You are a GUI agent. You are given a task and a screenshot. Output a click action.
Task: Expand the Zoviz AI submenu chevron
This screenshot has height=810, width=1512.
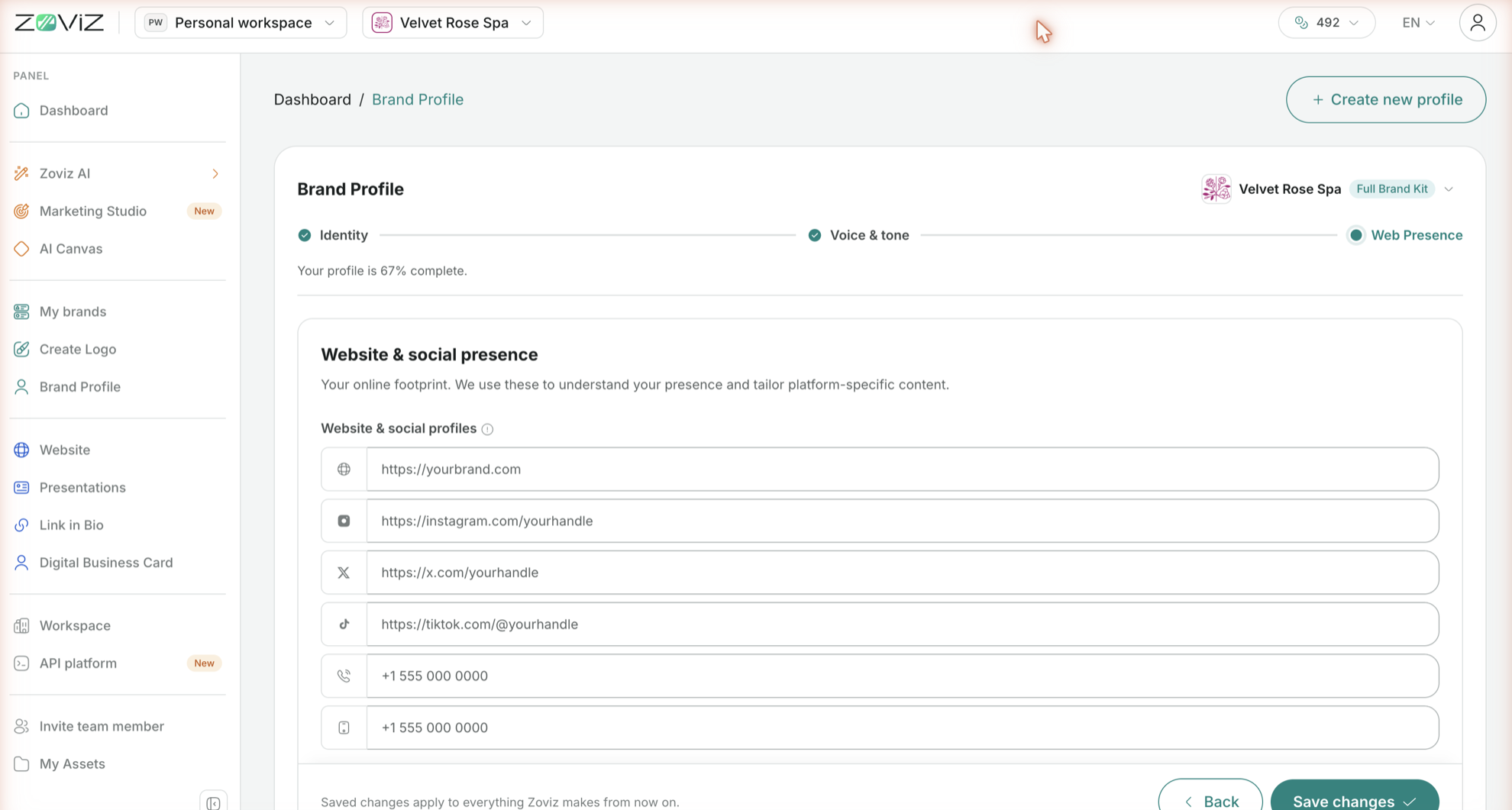215,174
